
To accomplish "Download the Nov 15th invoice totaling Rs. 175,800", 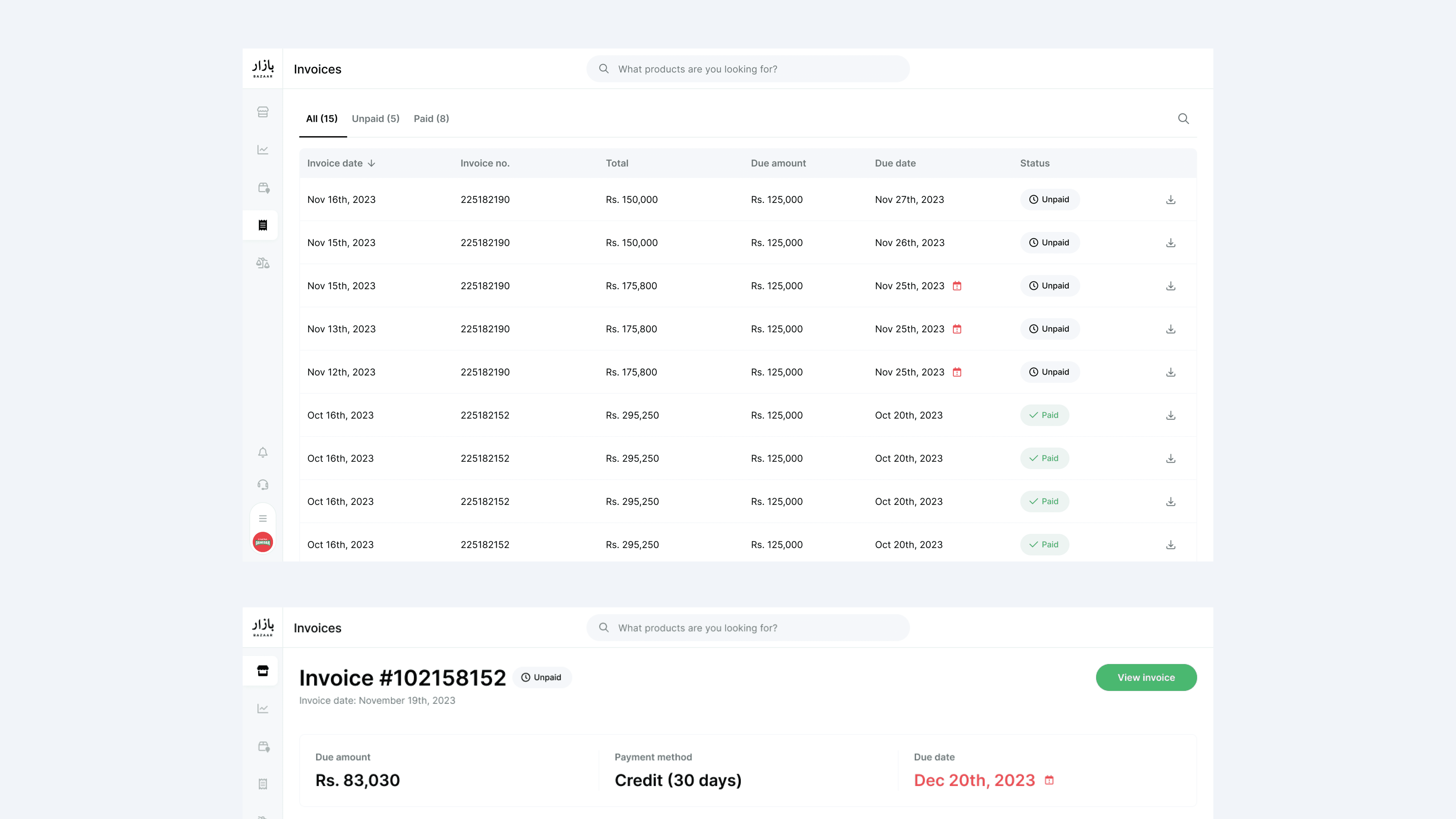I will coord(1170,286).
